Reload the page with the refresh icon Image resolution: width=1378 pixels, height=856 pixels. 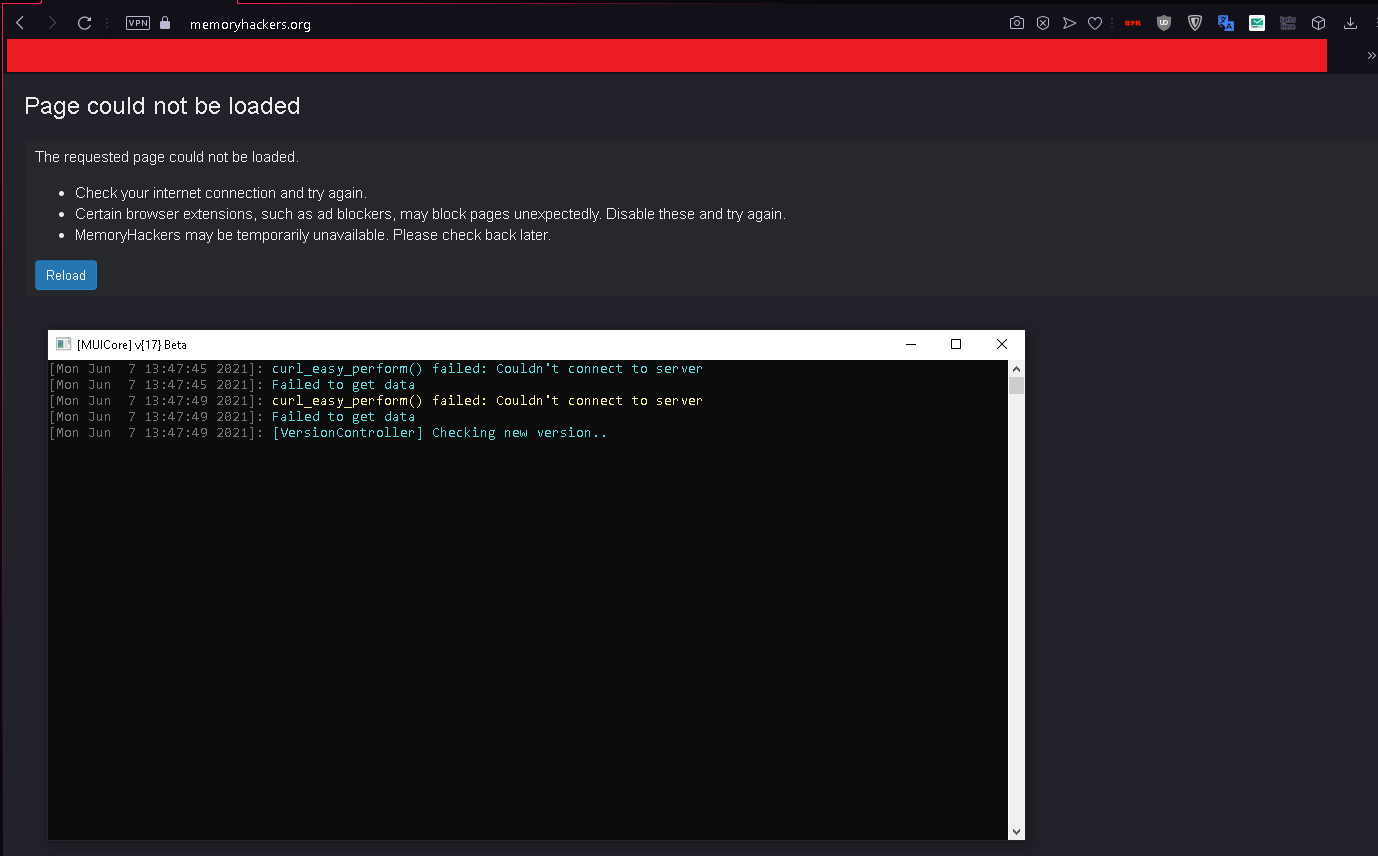click(x=85, y=23)
